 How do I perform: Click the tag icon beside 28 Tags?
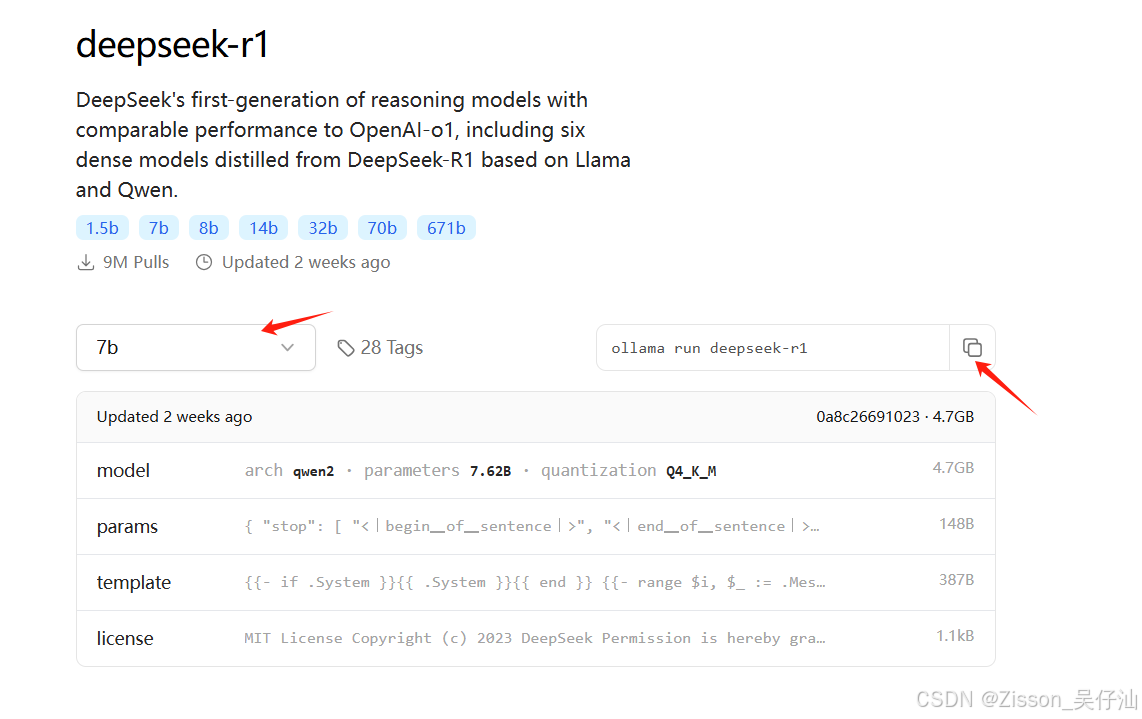(346, 348)
